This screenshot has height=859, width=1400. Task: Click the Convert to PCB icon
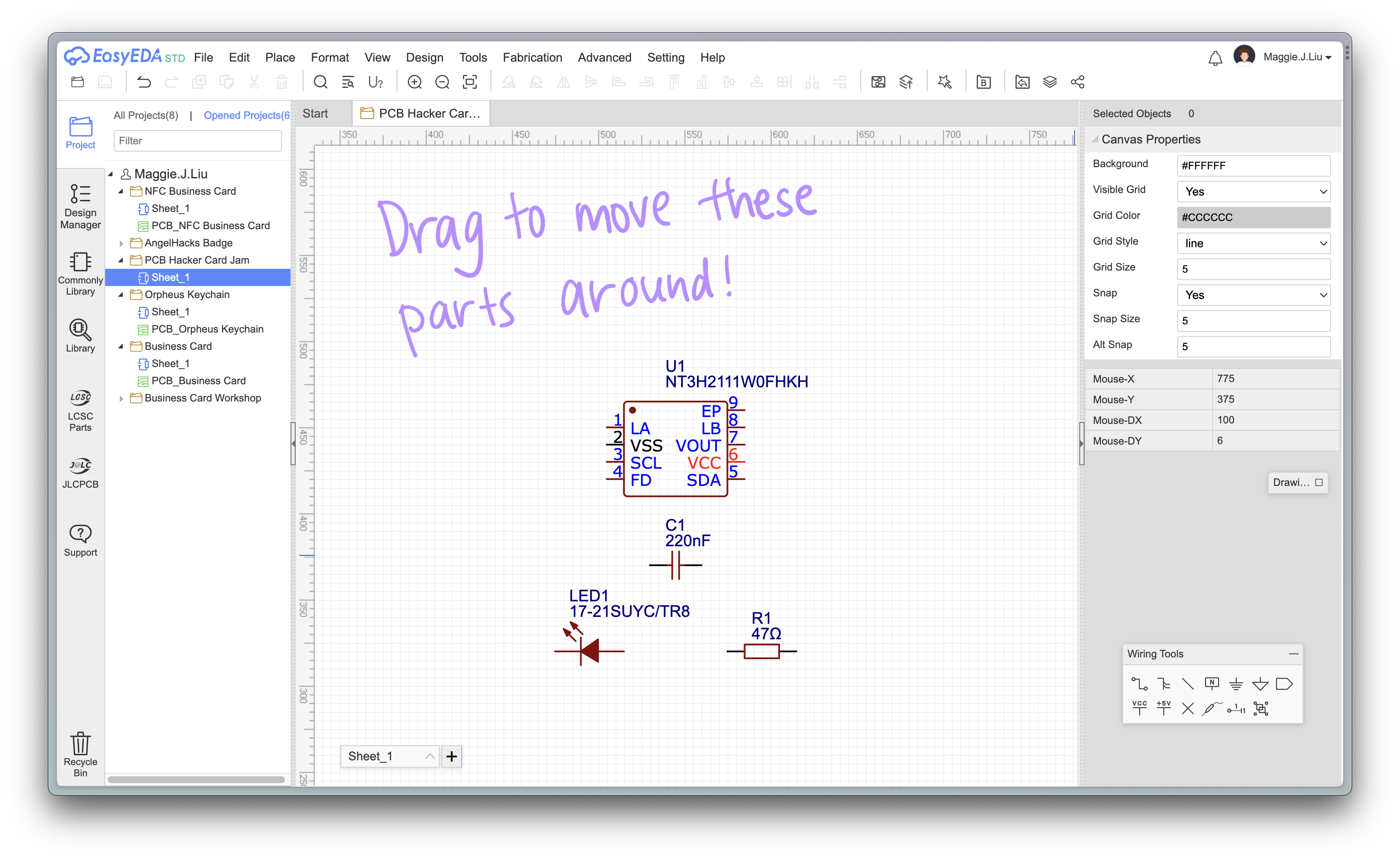[x=878, y=82]
